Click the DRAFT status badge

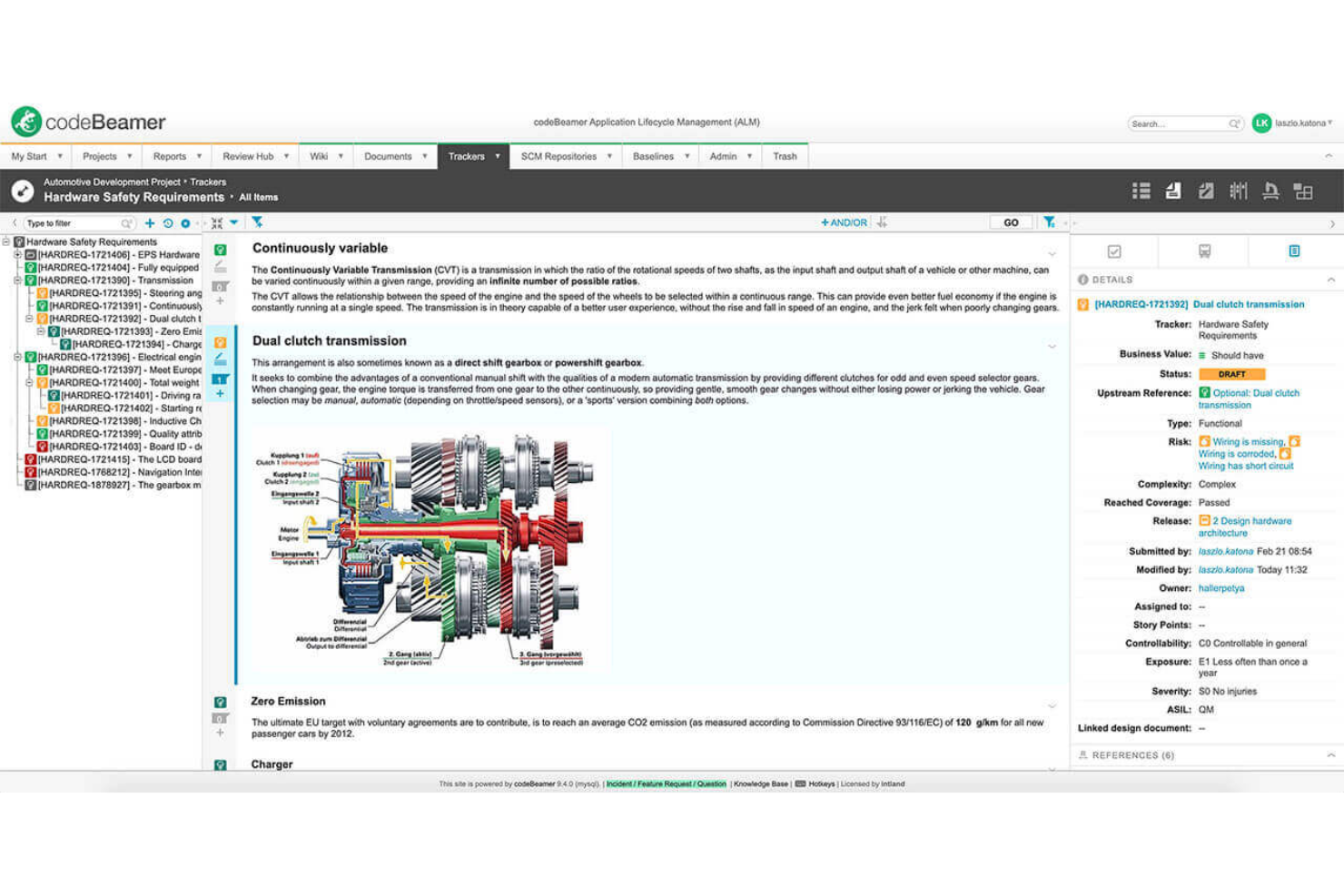(x=1231, y=374)
